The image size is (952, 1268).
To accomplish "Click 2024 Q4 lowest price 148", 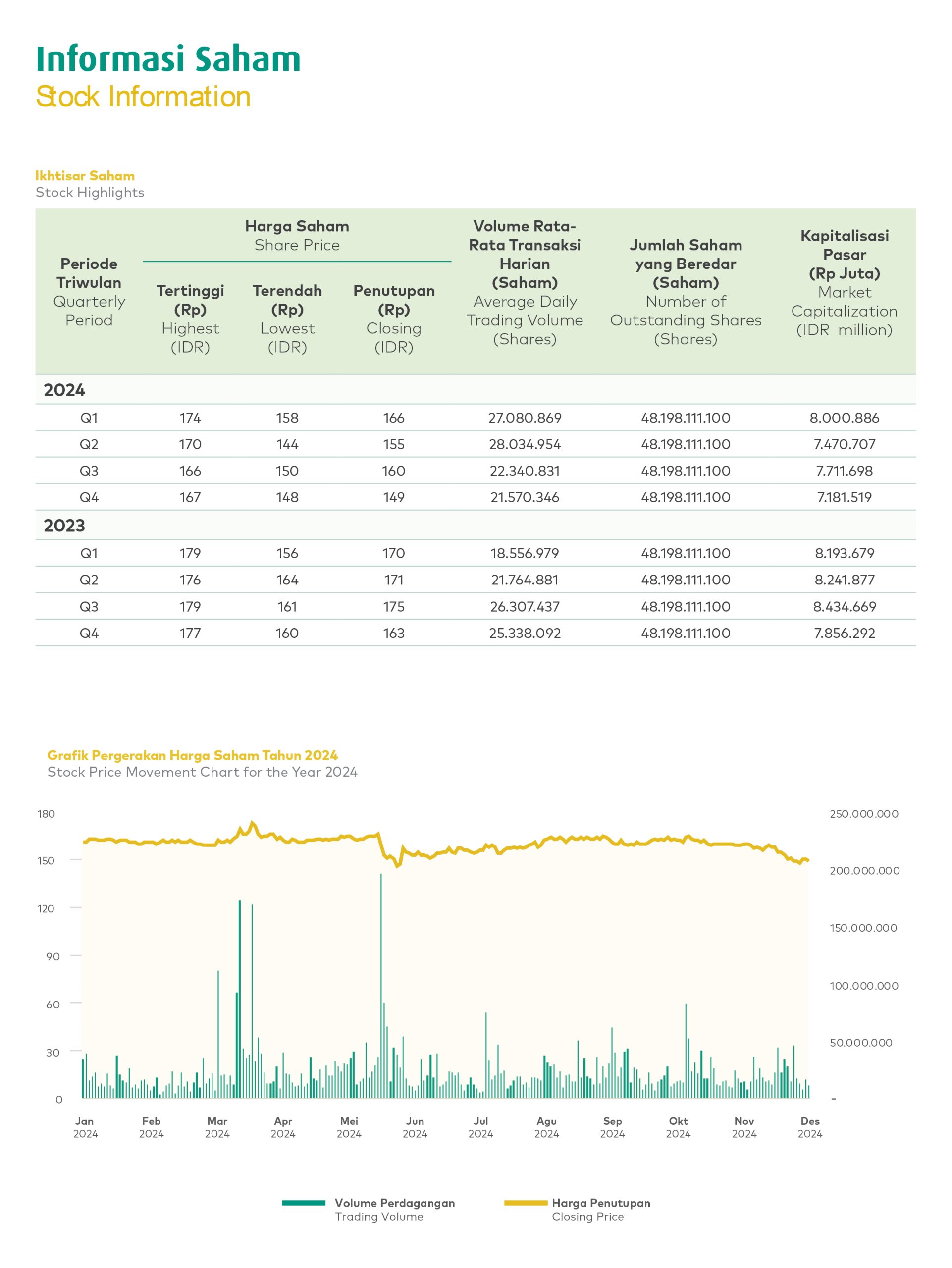I will pyautogui.click(x=287, y=498).
